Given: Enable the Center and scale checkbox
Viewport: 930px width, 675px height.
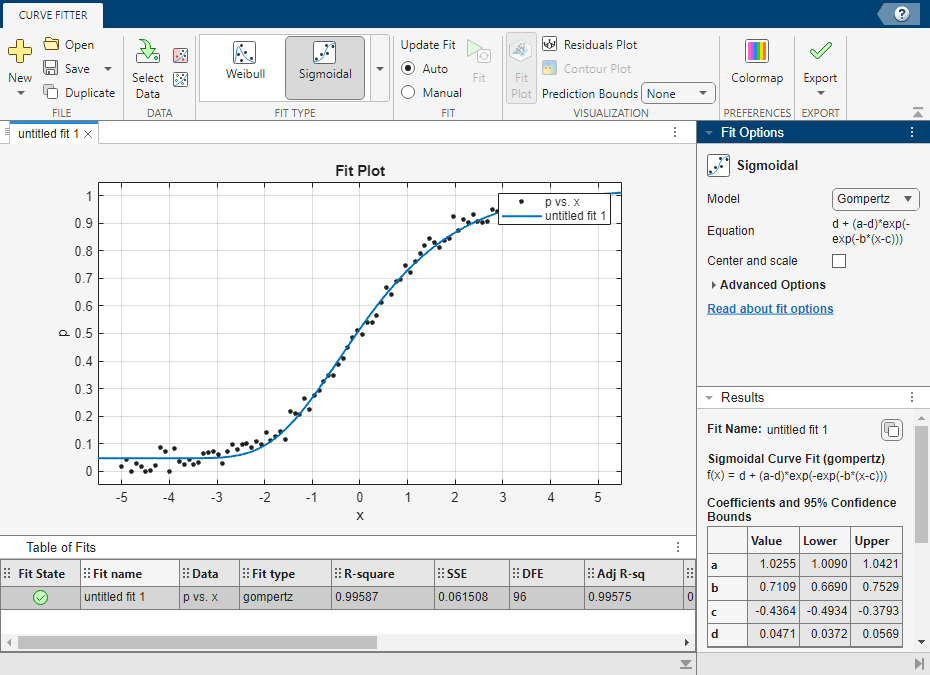Looking at the screenshot, I should 839,261.
